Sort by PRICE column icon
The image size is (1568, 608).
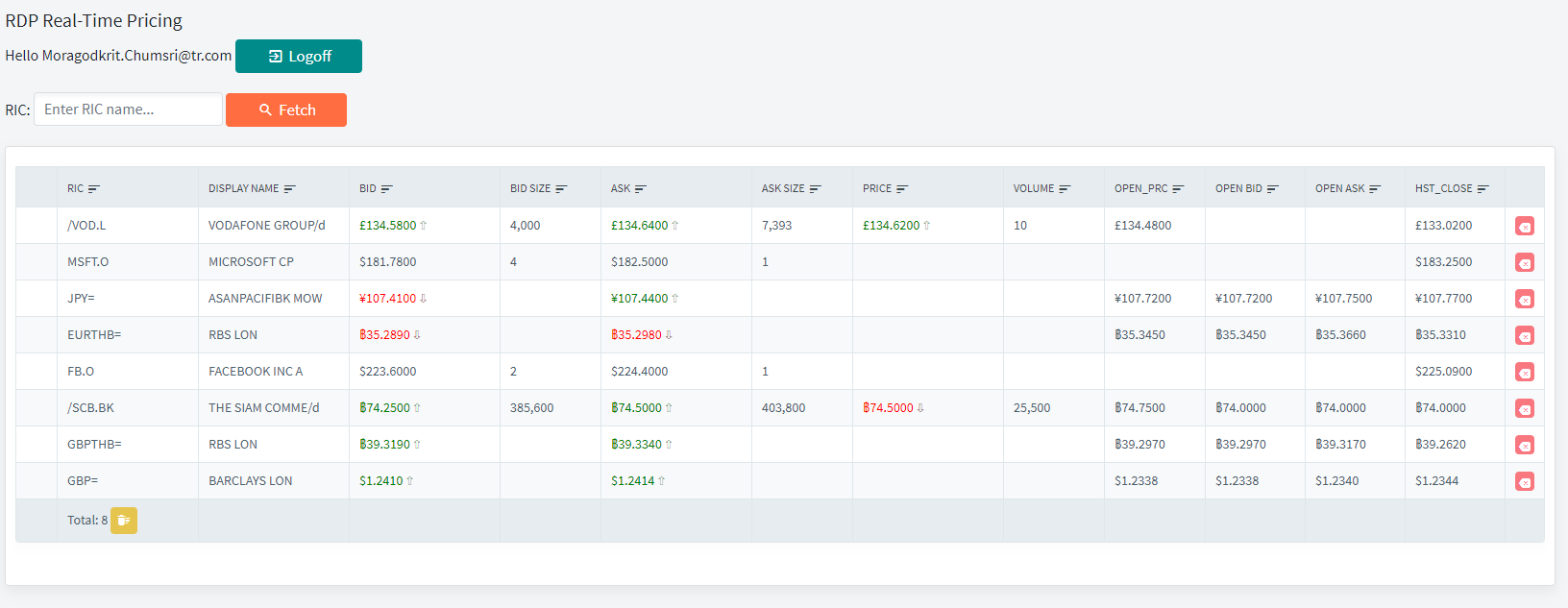[902, 189]
